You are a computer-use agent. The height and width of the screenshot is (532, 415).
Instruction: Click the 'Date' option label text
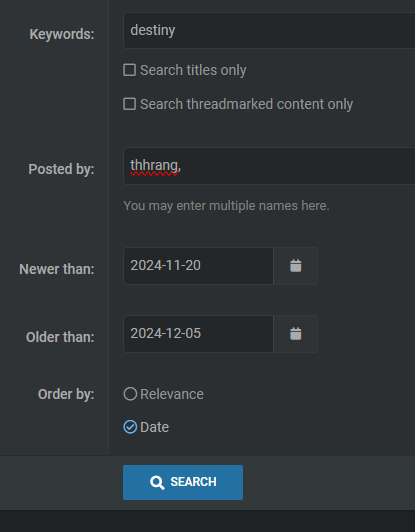point(154,427)
